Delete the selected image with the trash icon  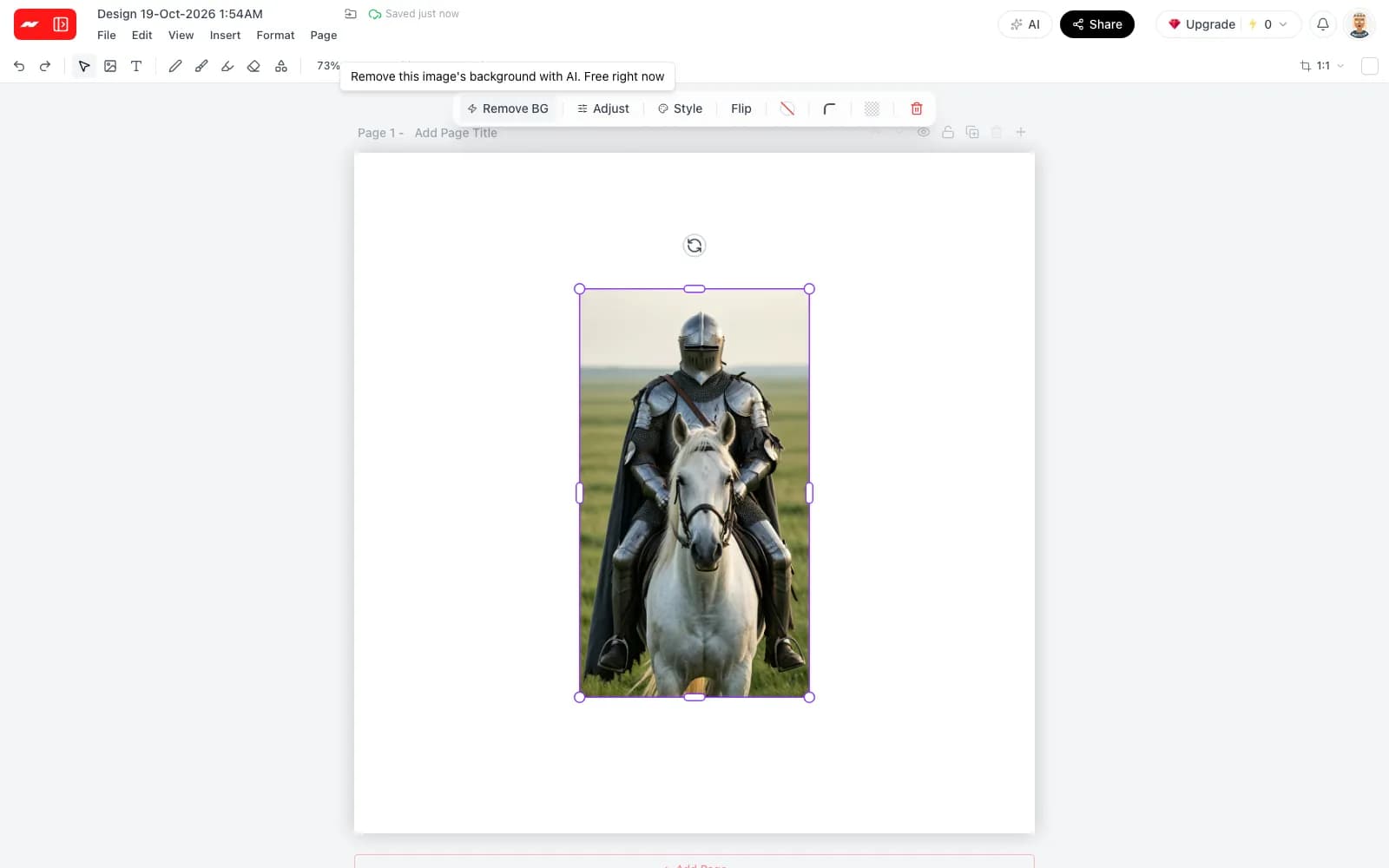[x=917, y=108]
